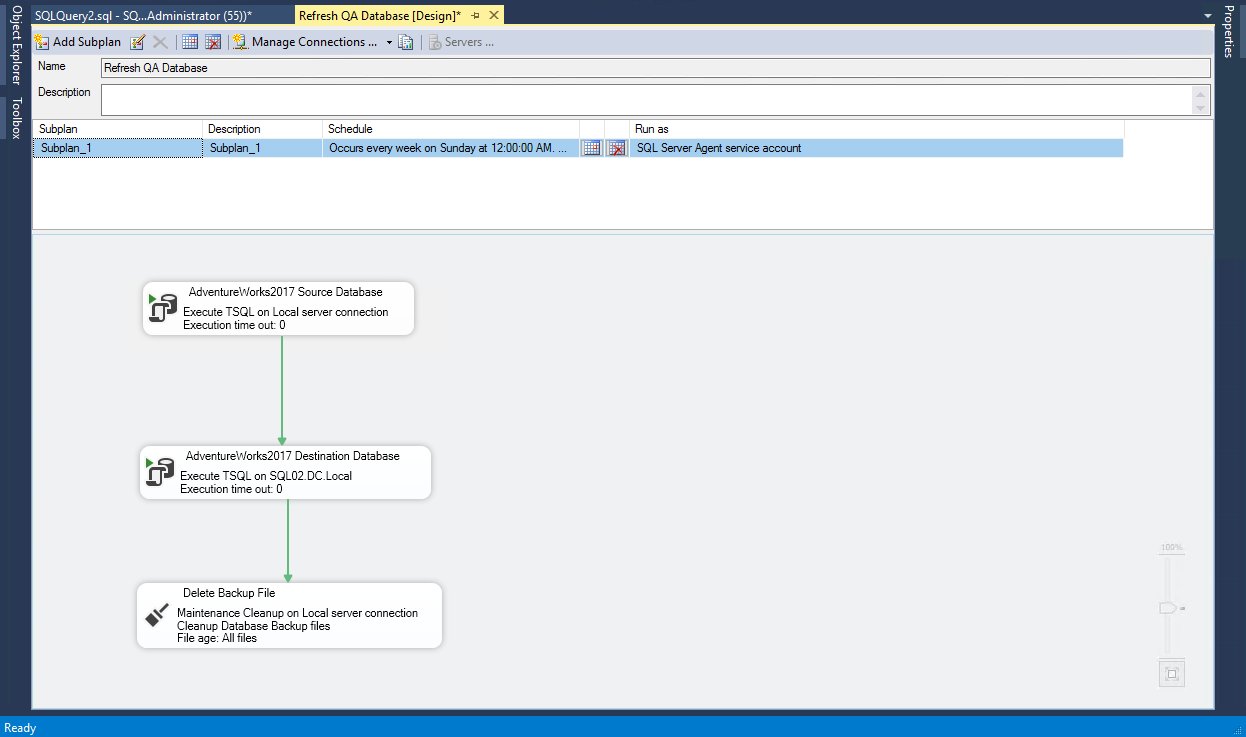
Task: Click Remove Schedule icon in the toolbar
Action: click(x=213, y=42)
